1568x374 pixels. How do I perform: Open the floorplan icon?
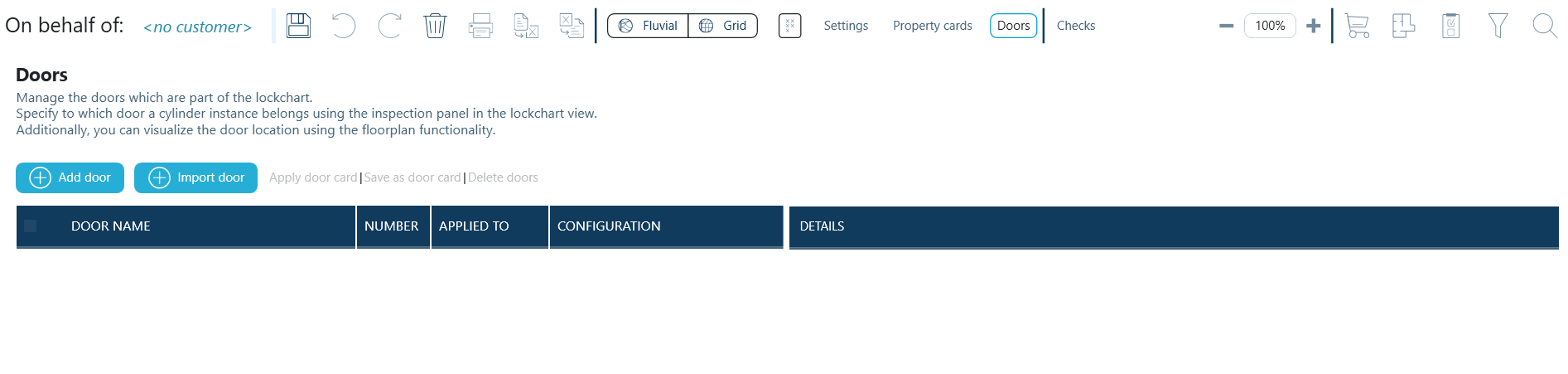tap(1403, 26)
